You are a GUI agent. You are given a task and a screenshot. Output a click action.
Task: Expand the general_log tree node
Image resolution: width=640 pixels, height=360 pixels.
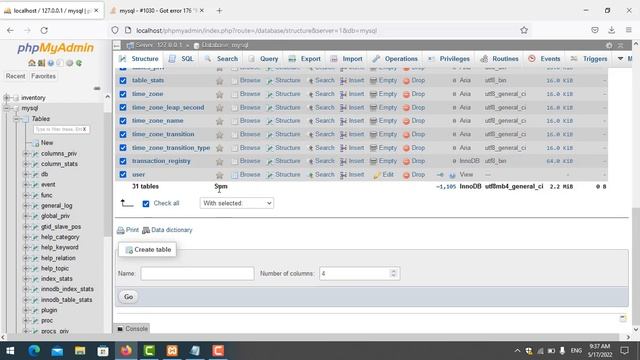point(26,206)
